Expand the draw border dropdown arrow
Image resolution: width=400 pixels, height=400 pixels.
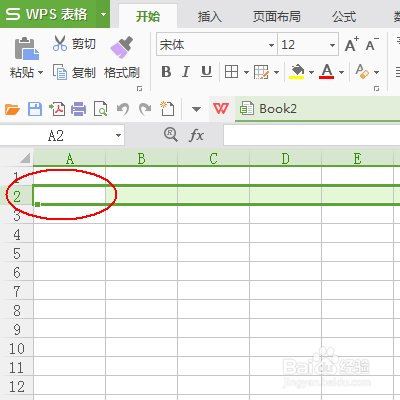pyautogui.click(x=276, y=72)
